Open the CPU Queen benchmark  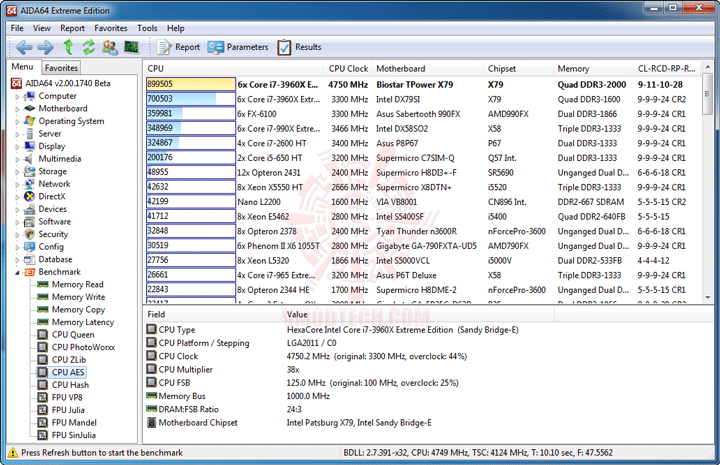coord(73,335)
